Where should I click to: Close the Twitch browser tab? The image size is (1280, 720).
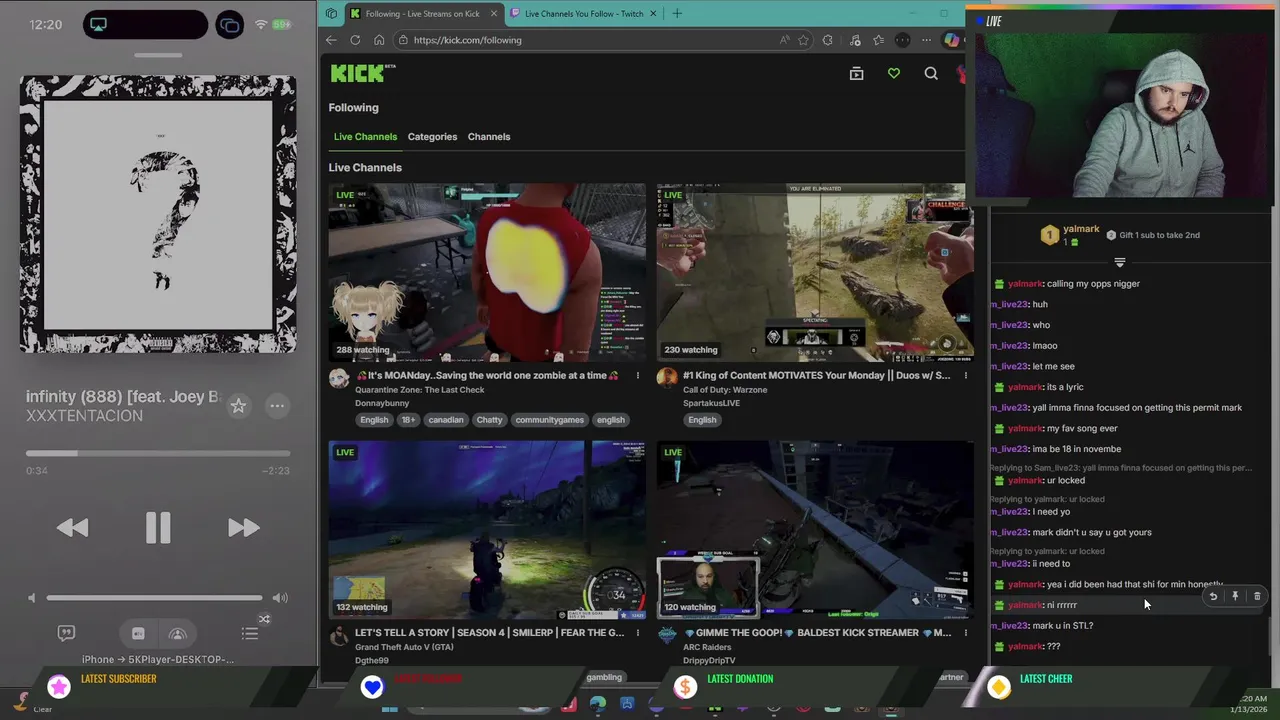pyautogui.click(x=653, y=13)
